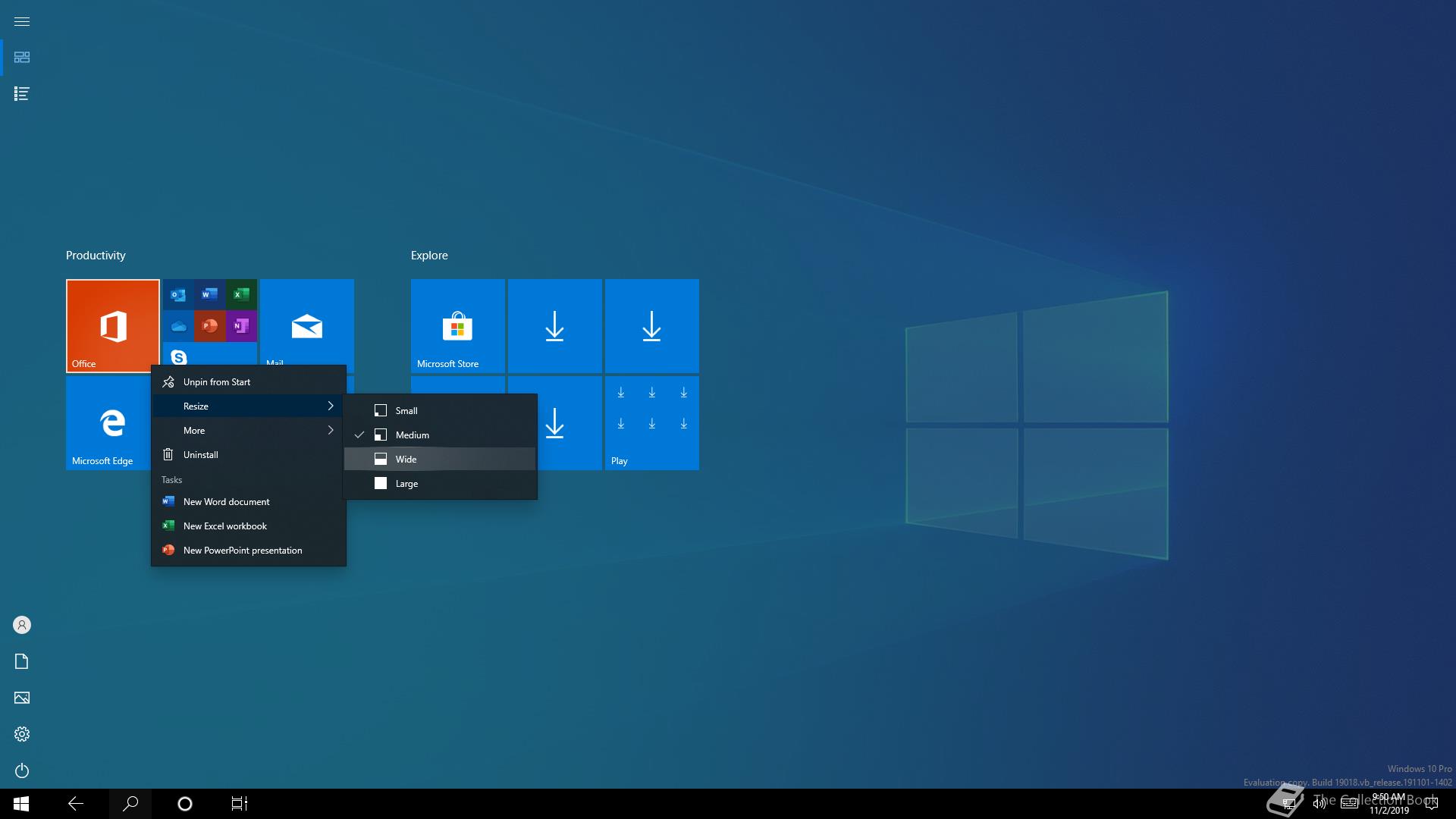Open Settings gear in Start sidebar
The width and height of the screenshot is (1456, 819).
tap(21, 734)
